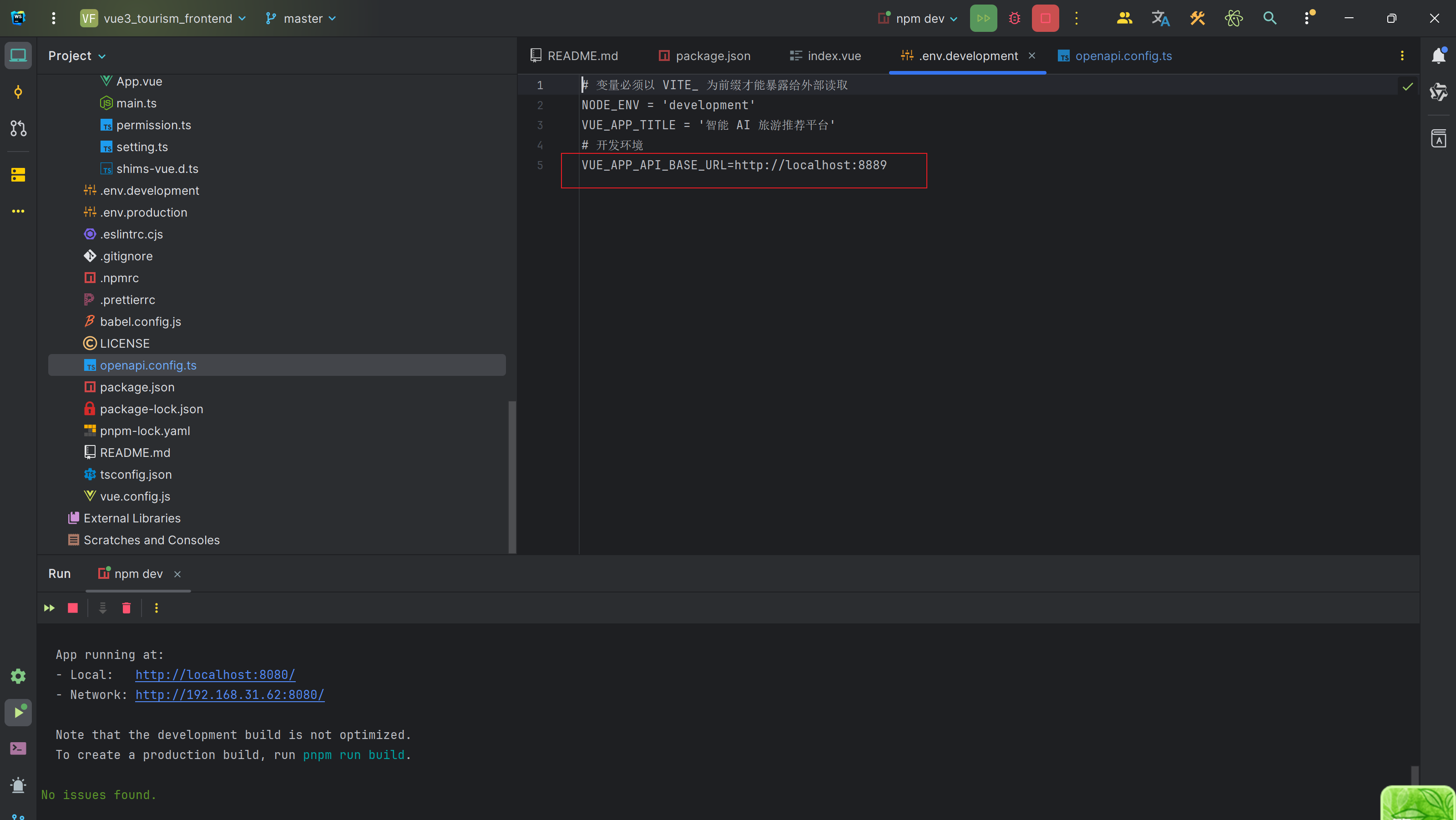Open the Commit tool window
Viewport: 1456px width, 820px height.
18,92
